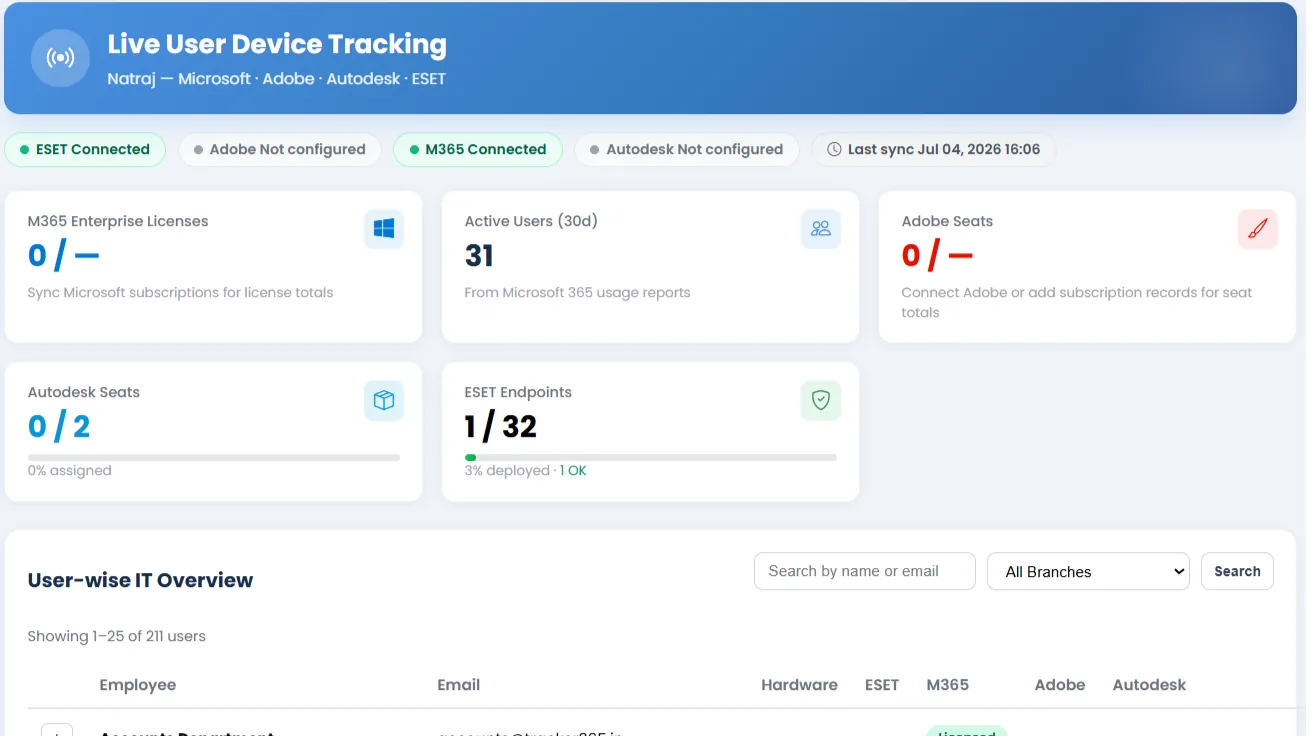Focus the Search by name or email field
The height and width of the screenshot is (736, 1309).
tap(865, 571)
